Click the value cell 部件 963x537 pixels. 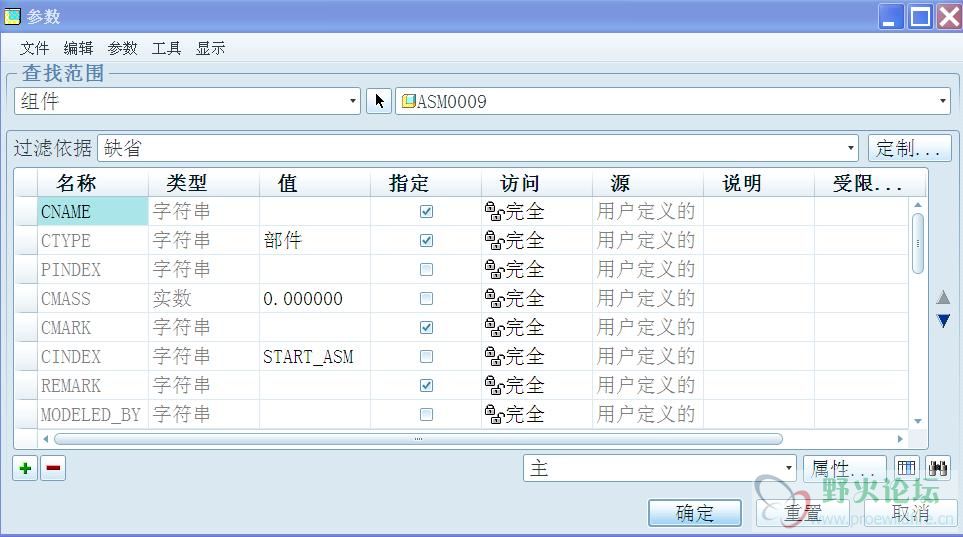pos(315,240)
